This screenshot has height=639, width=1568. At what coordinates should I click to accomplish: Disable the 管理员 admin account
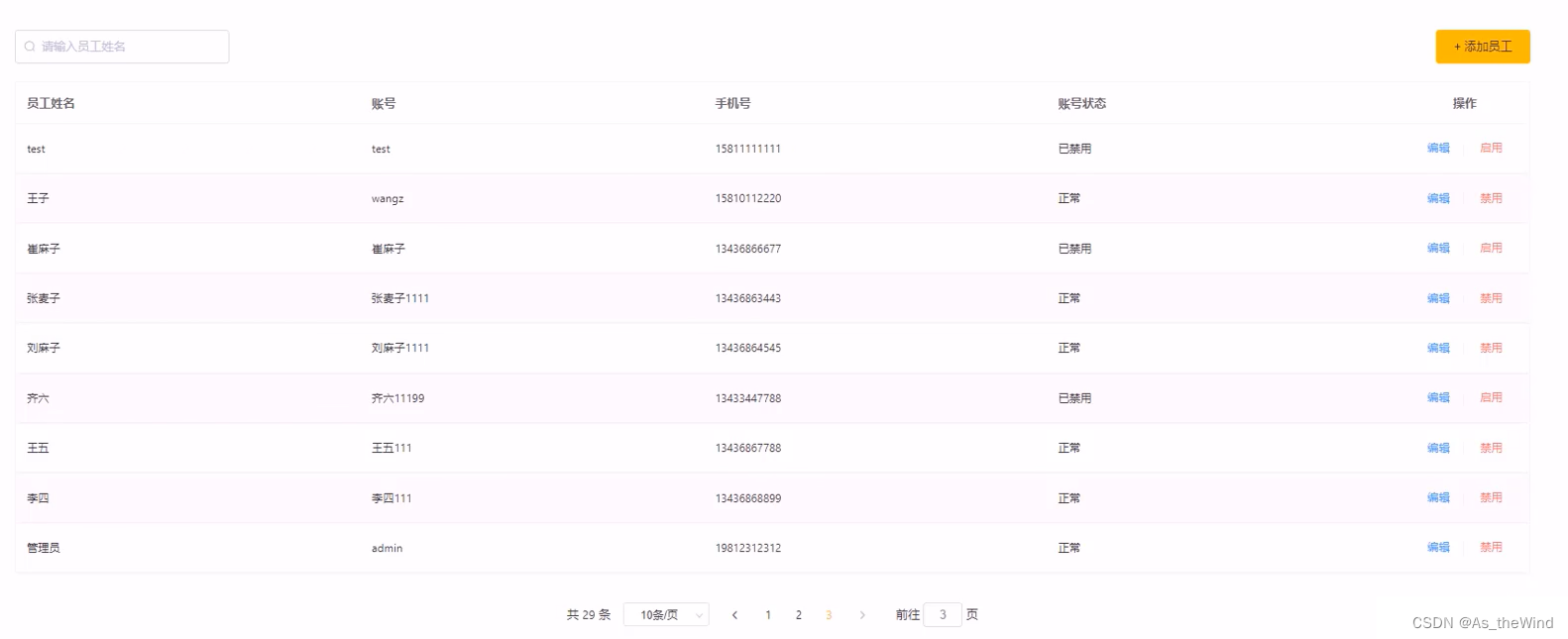click(x=1491, y=548)
